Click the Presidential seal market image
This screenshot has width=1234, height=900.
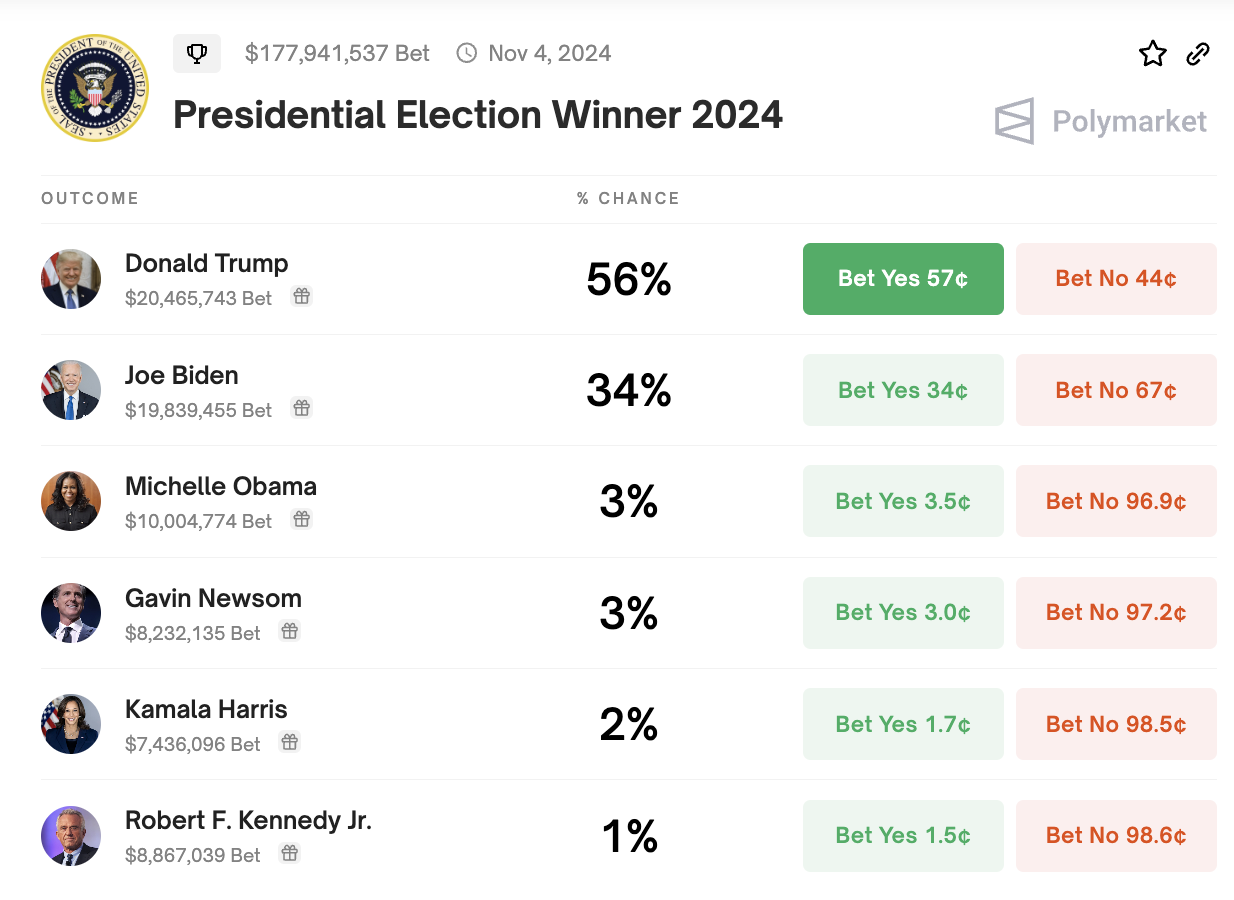(x=95, y=88)
